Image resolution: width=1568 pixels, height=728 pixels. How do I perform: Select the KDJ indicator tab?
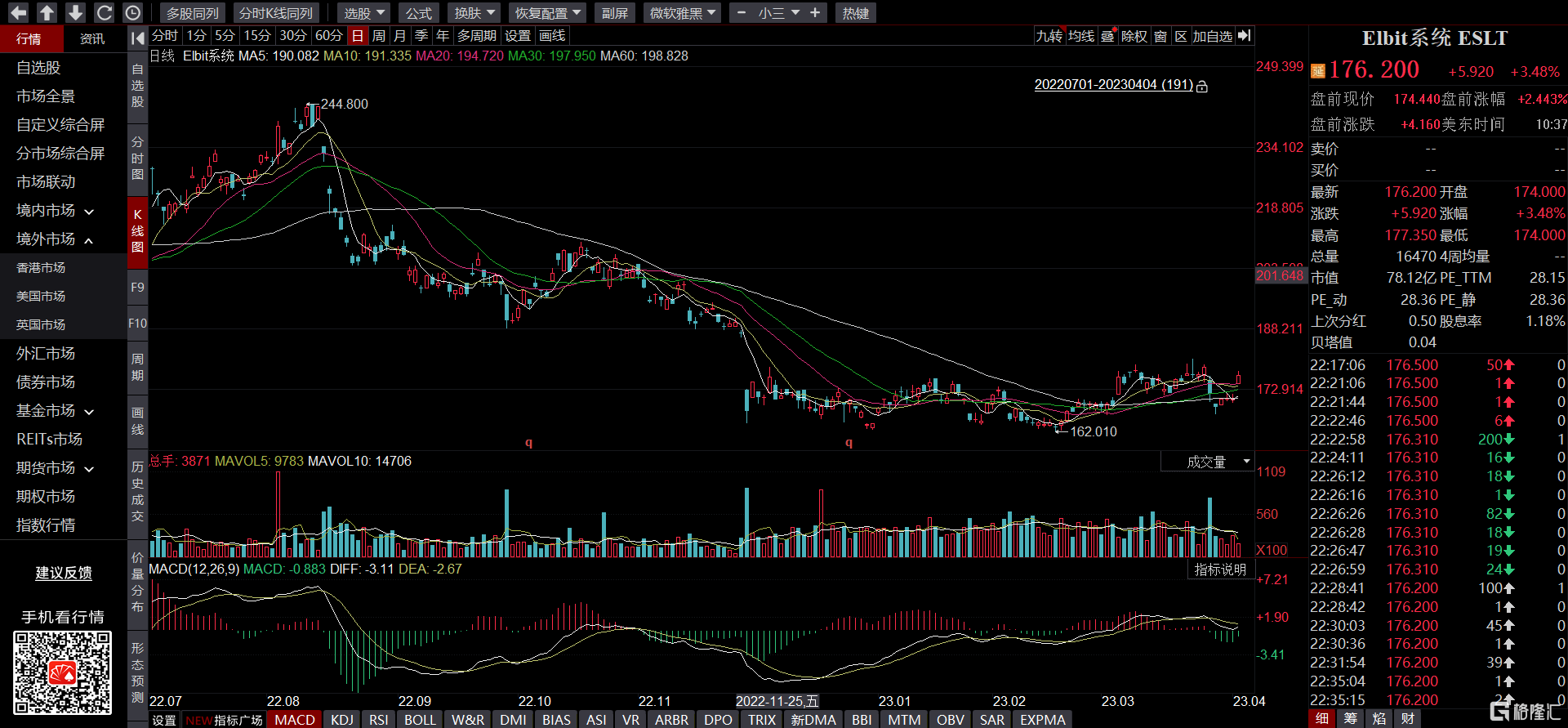[x=342, y=719]
